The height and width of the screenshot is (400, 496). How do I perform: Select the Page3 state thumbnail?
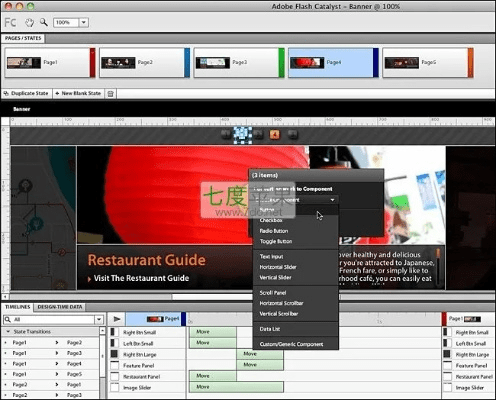(239, 63)
